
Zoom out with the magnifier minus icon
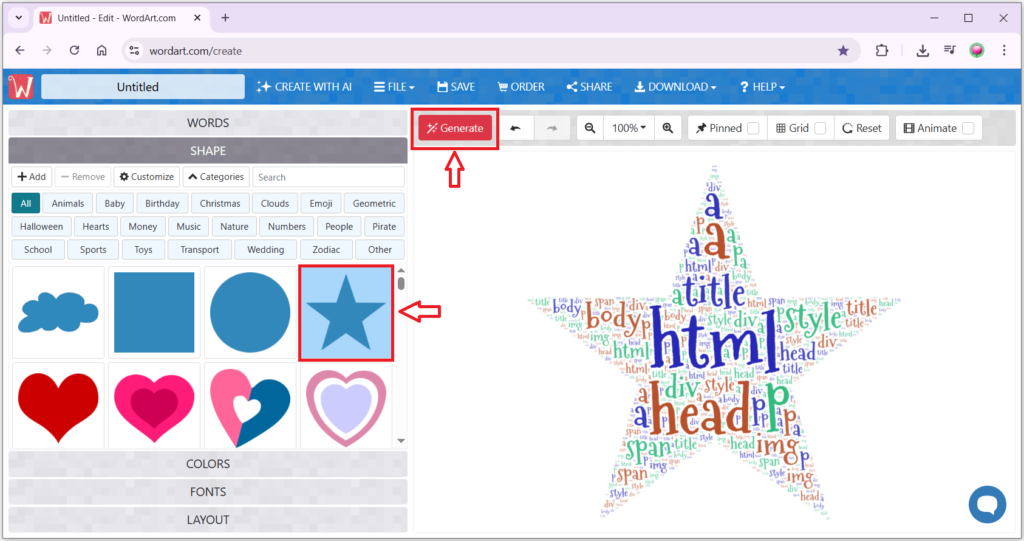590,128
